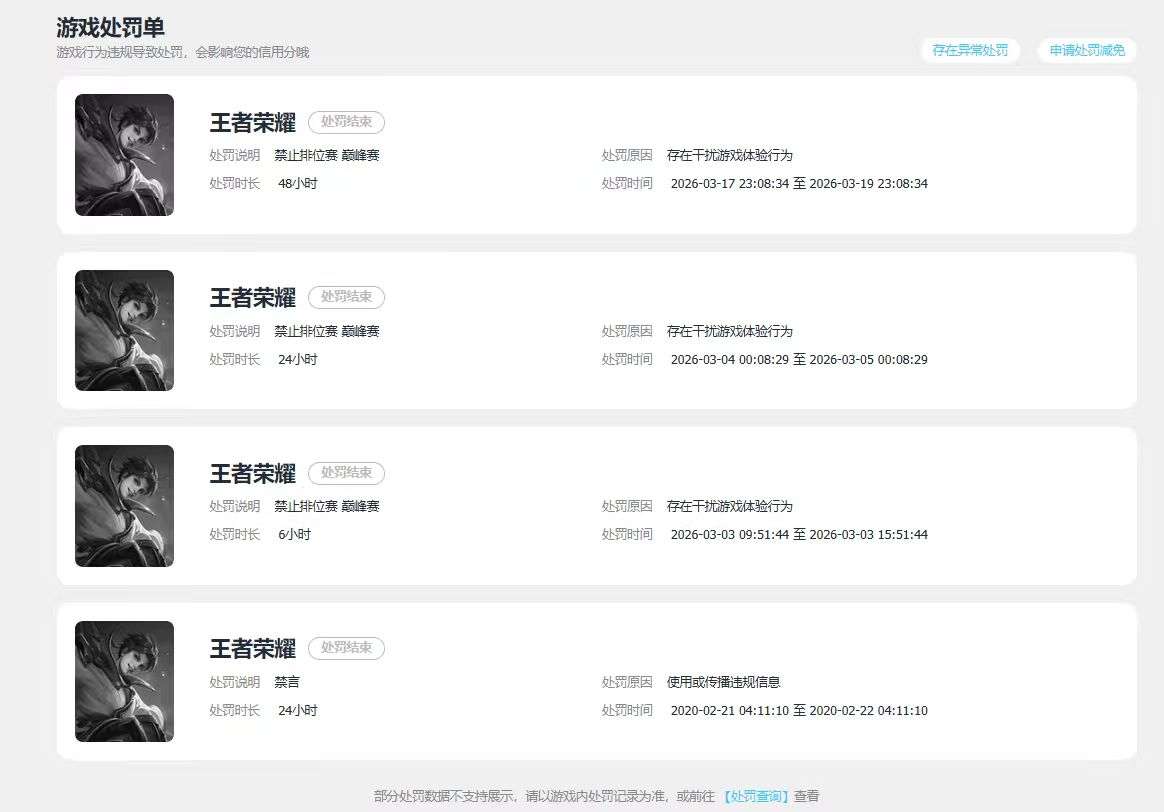This screenshot has height=812, width=1164.
Task: Open the 处罚查询 link at the bottom
Action: pos(756,796)
